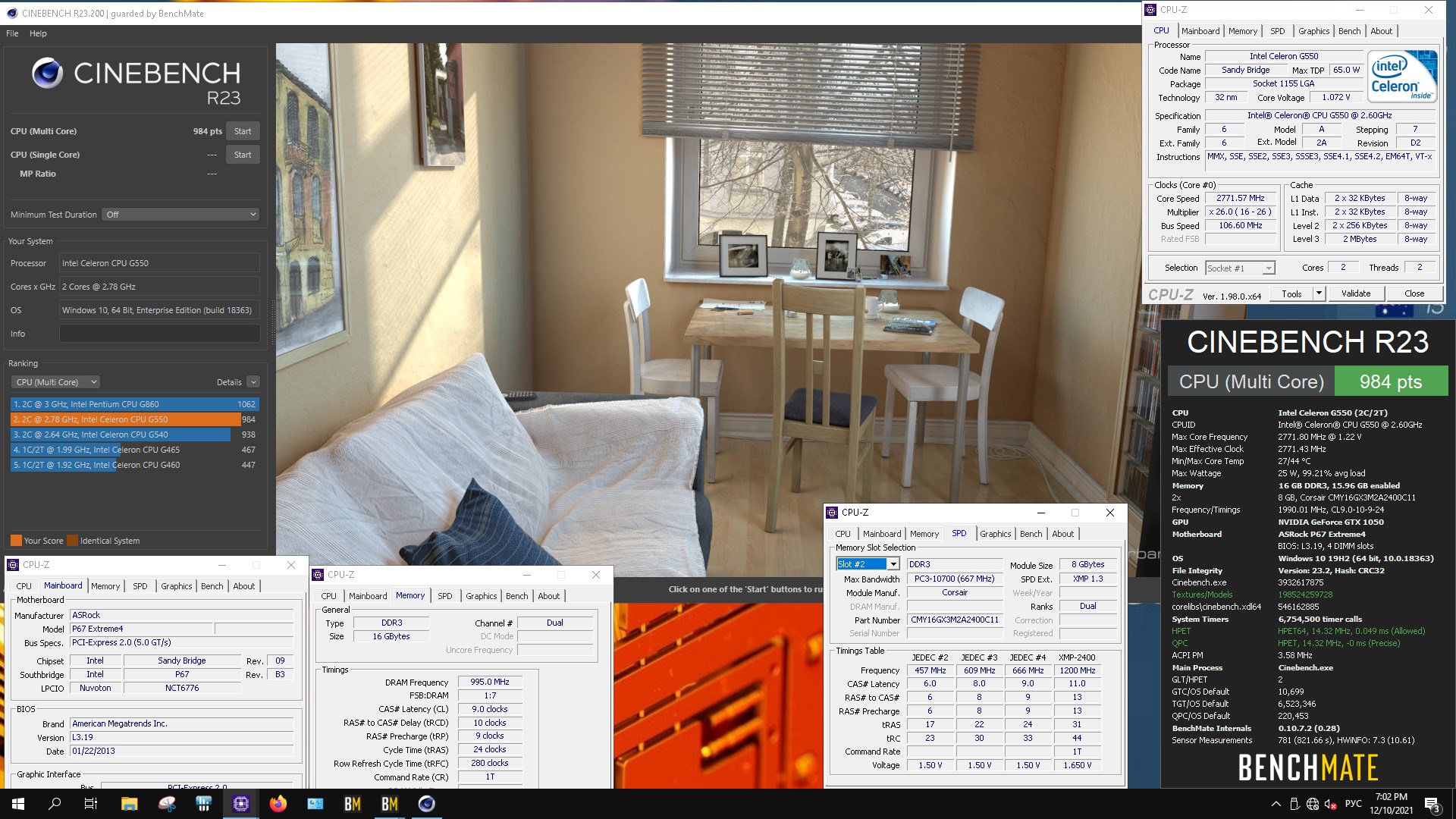The width and height of the screenshot is (1456, 819).
Task: Click the Processor field in Your System
Action: pos(160,263)
